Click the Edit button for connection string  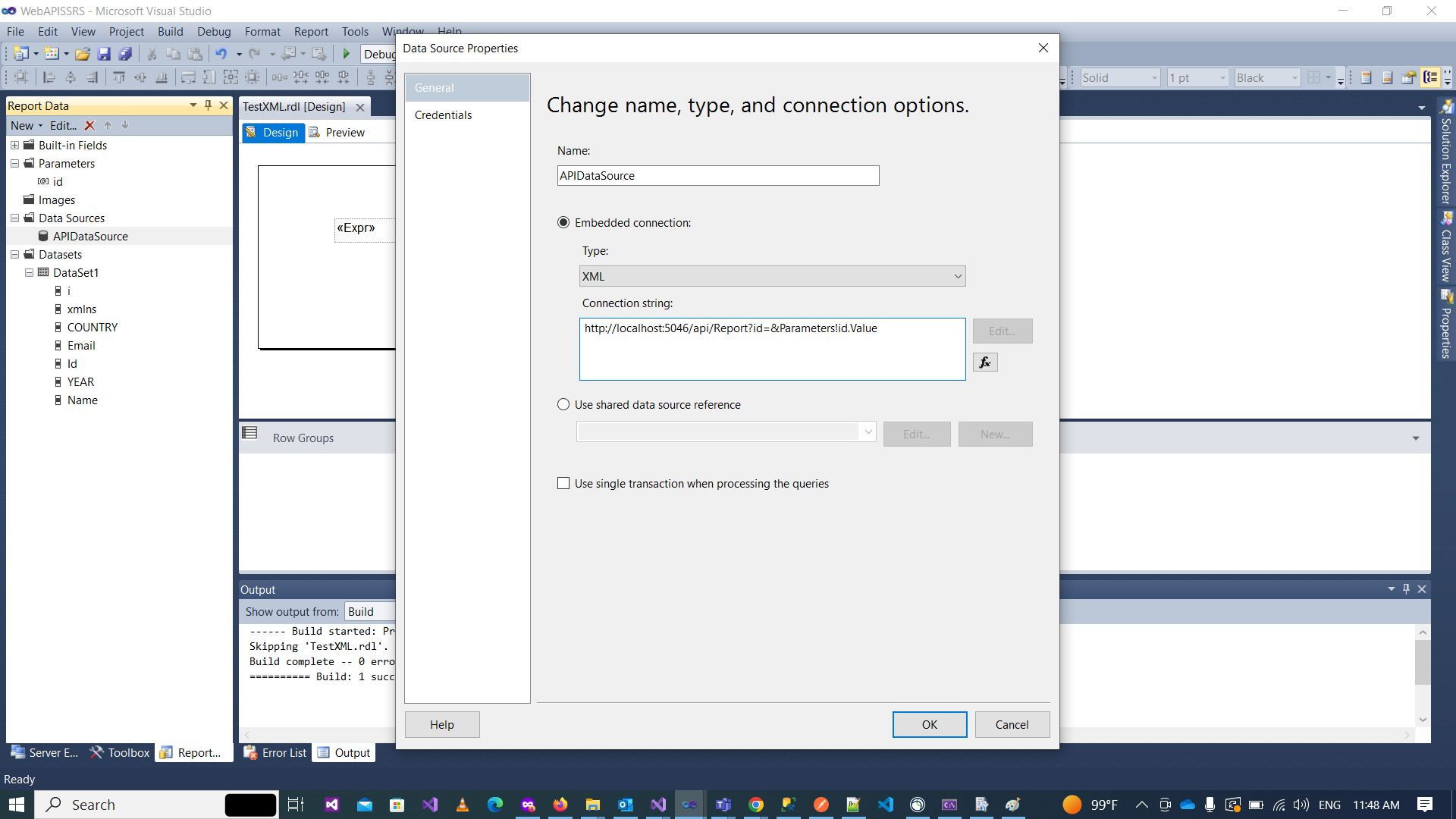[x=1001, y=331]
